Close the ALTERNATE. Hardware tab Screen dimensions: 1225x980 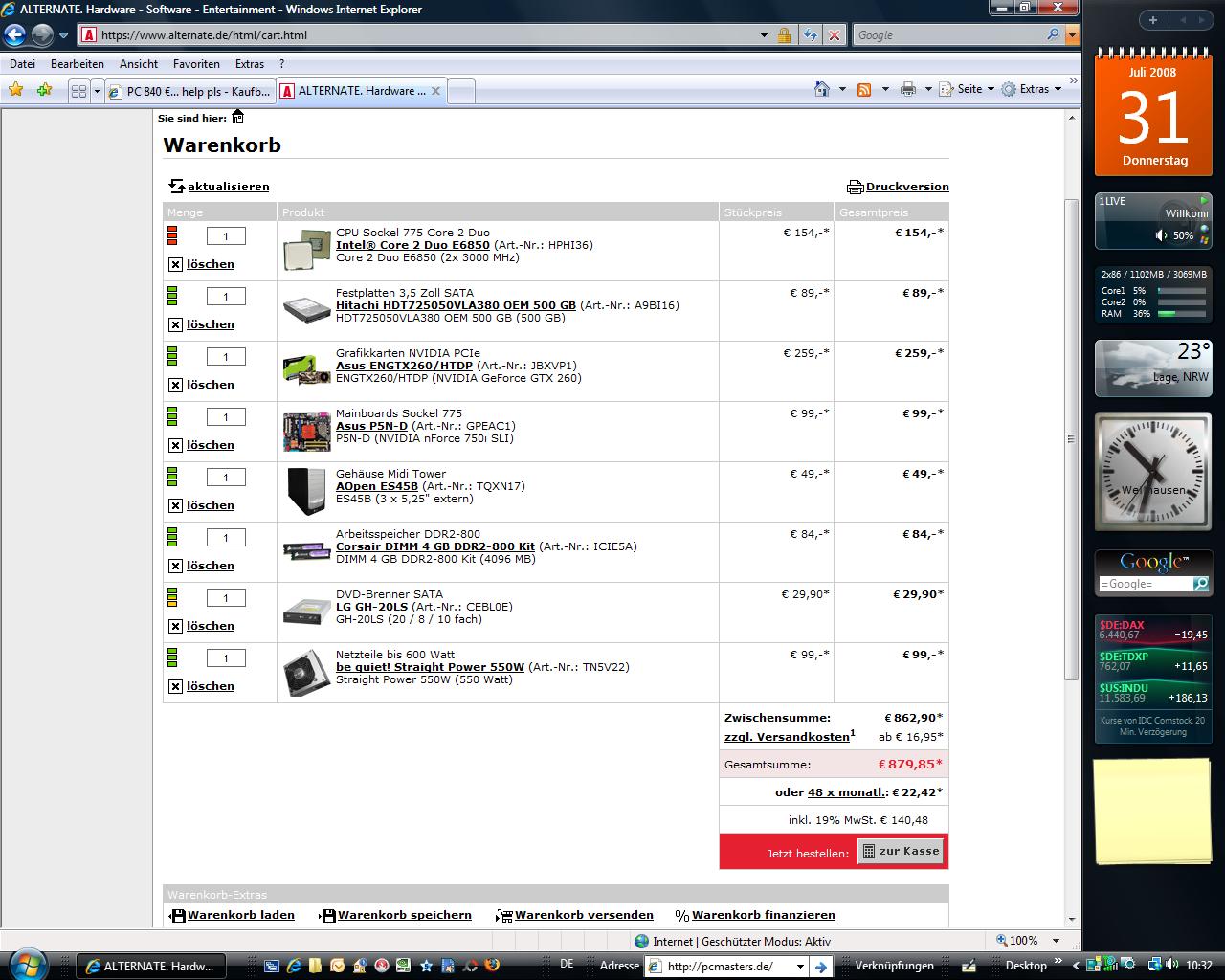pyautogui.click(x=435, y=91)
